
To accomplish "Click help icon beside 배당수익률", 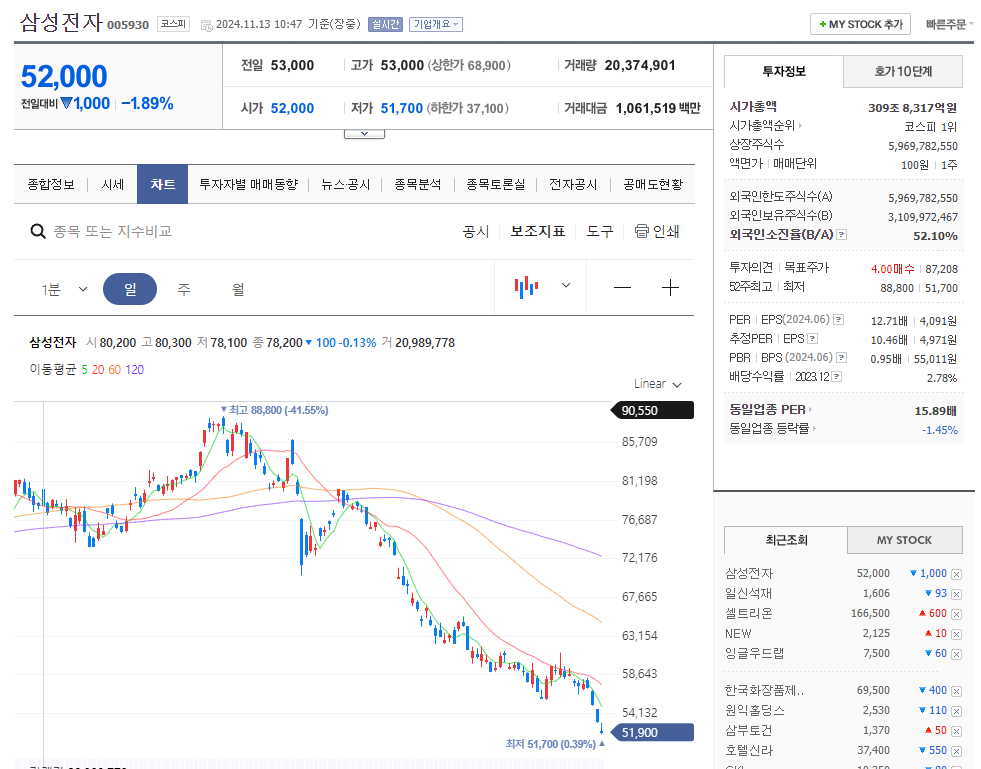I will pyautogui.click(x=836, y=377).
